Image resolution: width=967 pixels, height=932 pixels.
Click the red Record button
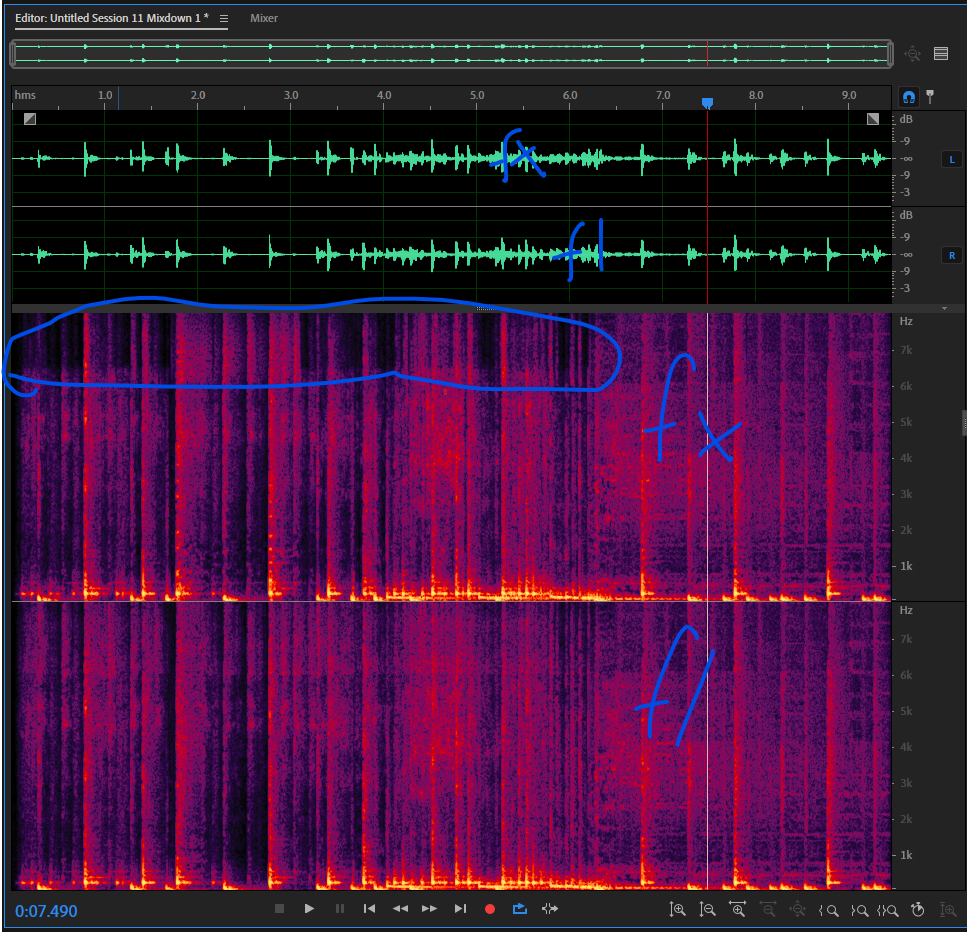(x=490, y=909)
